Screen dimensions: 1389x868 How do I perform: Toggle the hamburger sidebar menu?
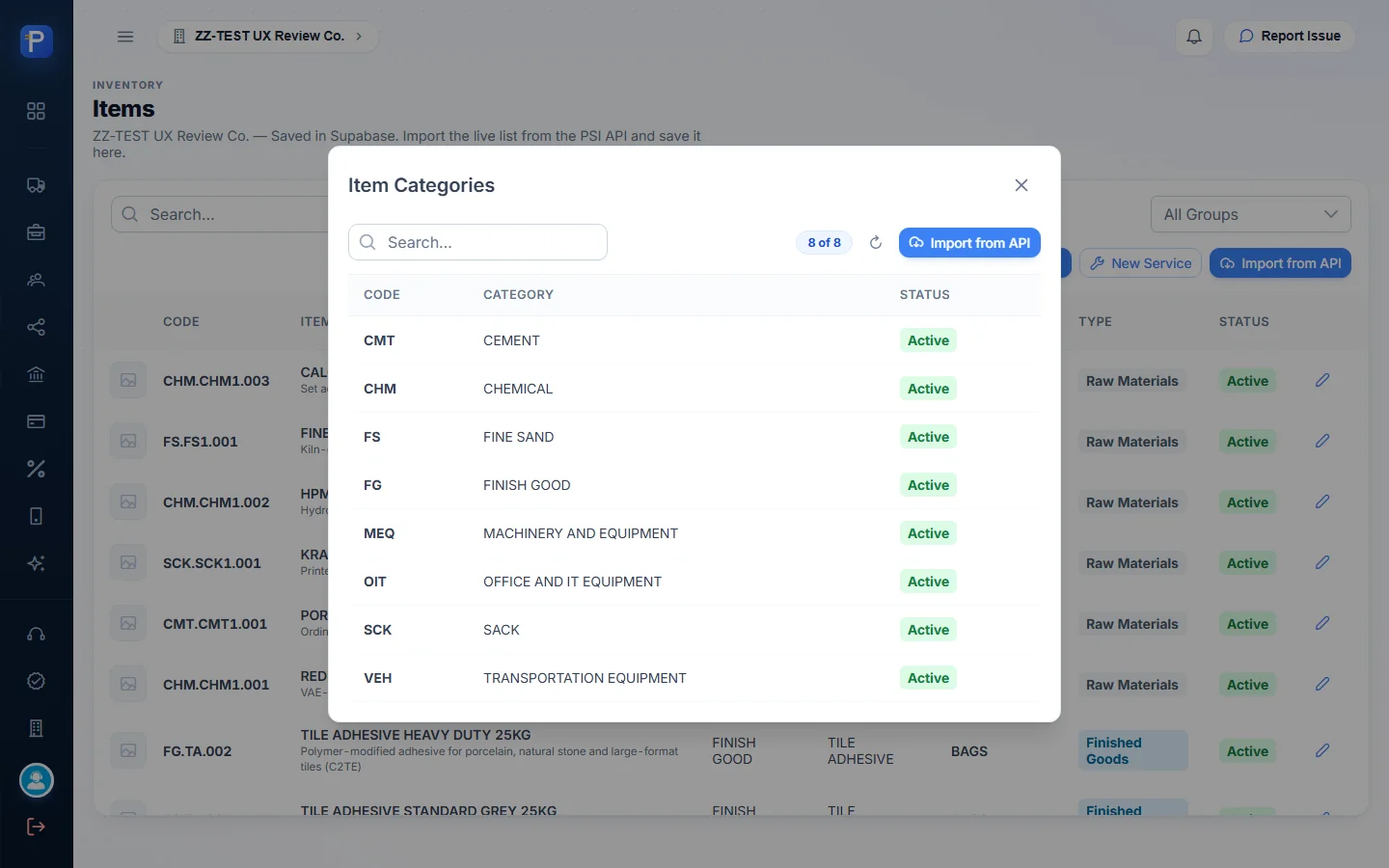click(125, 37)
